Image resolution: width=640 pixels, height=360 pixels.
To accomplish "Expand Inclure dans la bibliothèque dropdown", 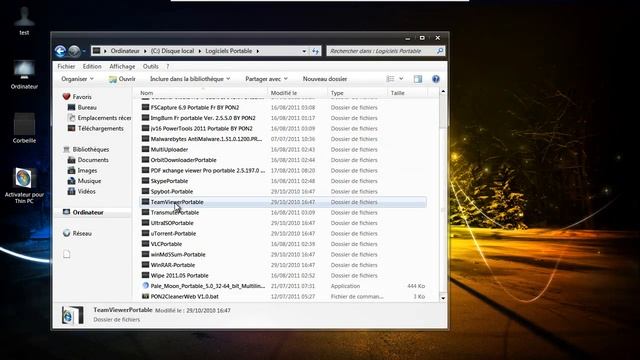I will point(190,79).
